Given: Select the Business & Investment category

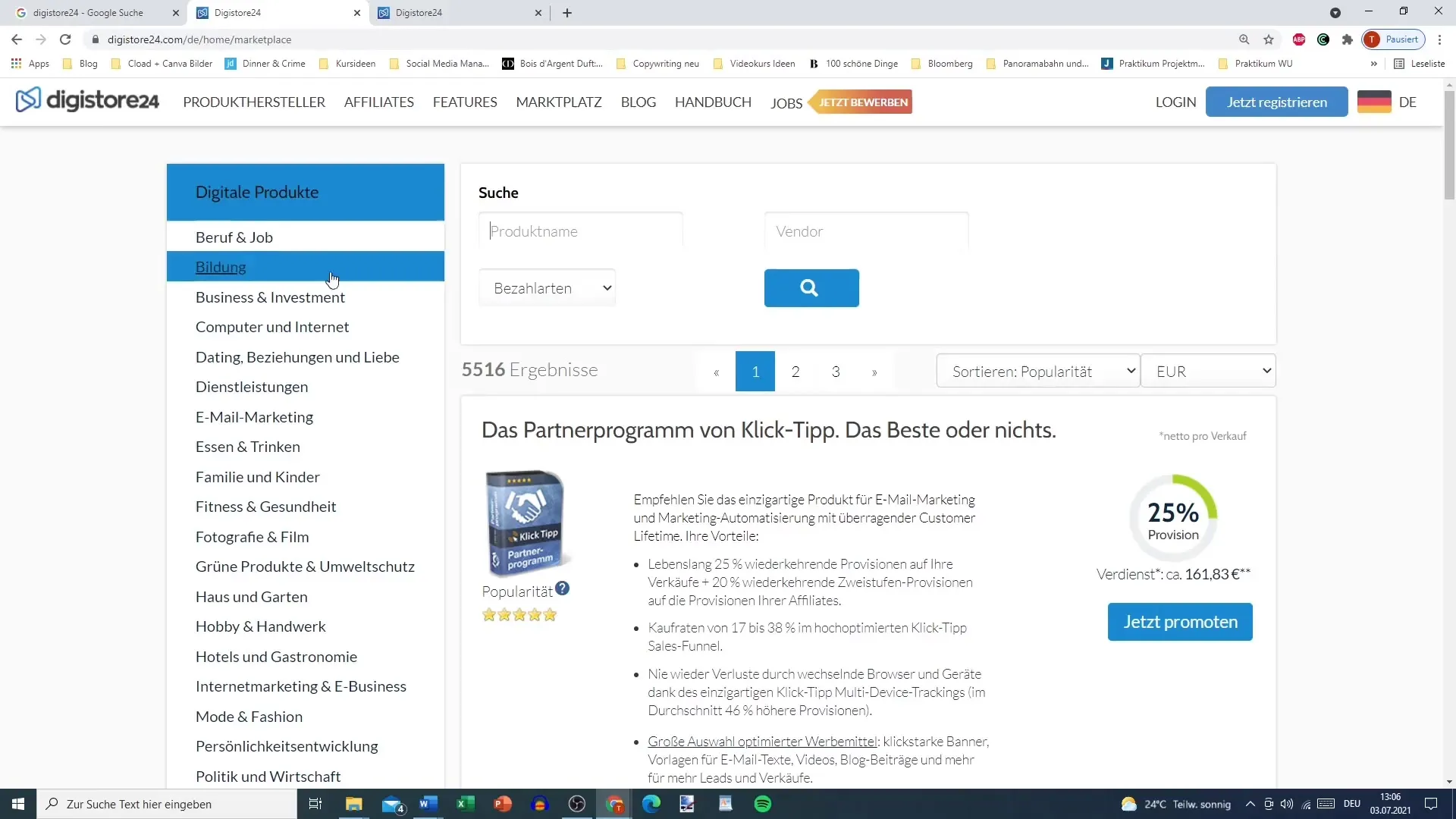Looking at the screenshot, I should point(306,297).
